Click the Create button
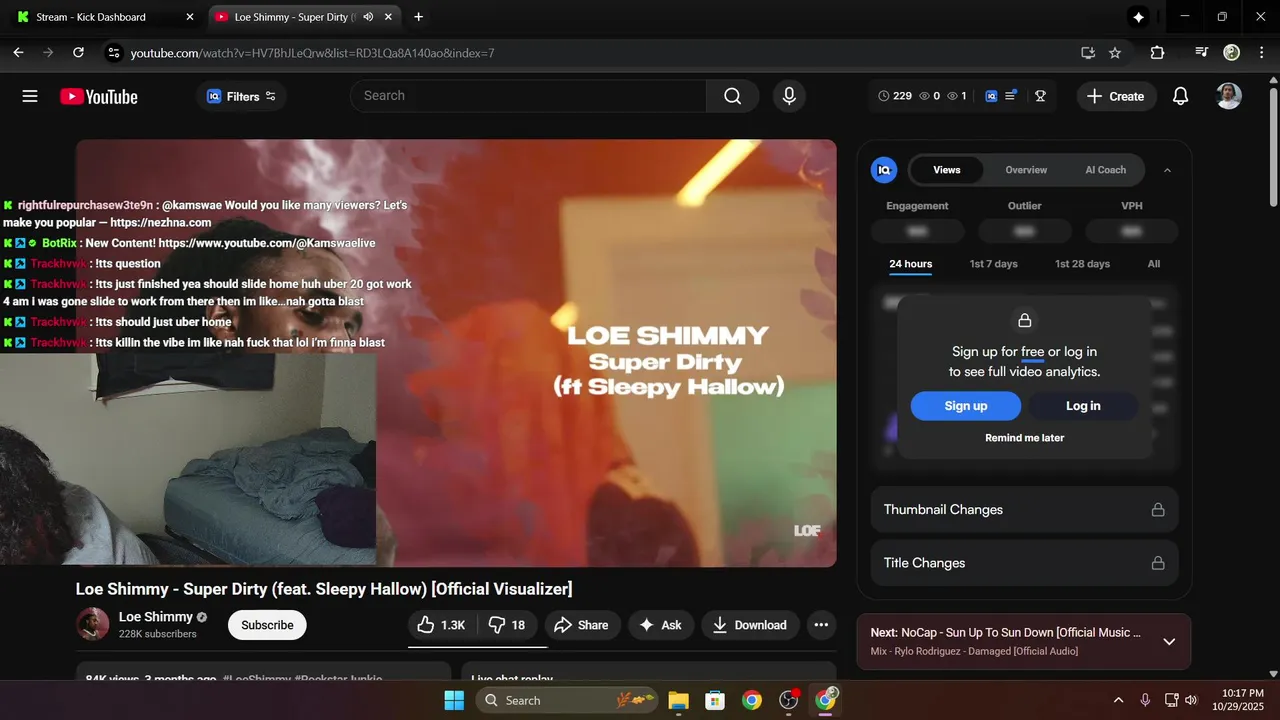The width and height of the screenshot is (1280, 720). (1116, 96)
